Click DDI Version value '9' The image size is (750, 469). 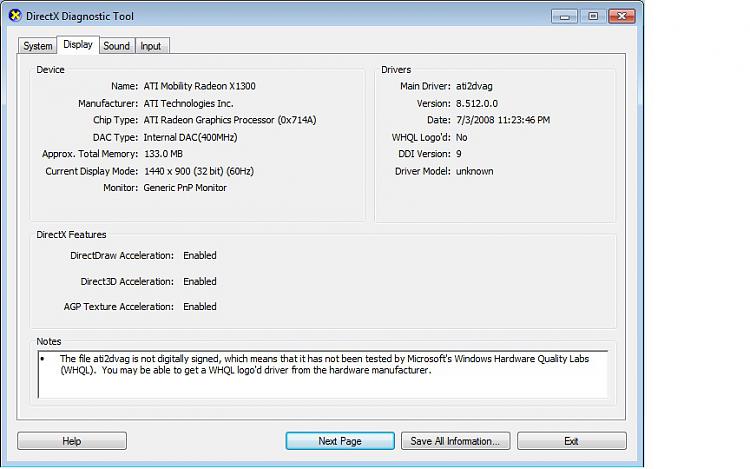click(x=459, y=154)
